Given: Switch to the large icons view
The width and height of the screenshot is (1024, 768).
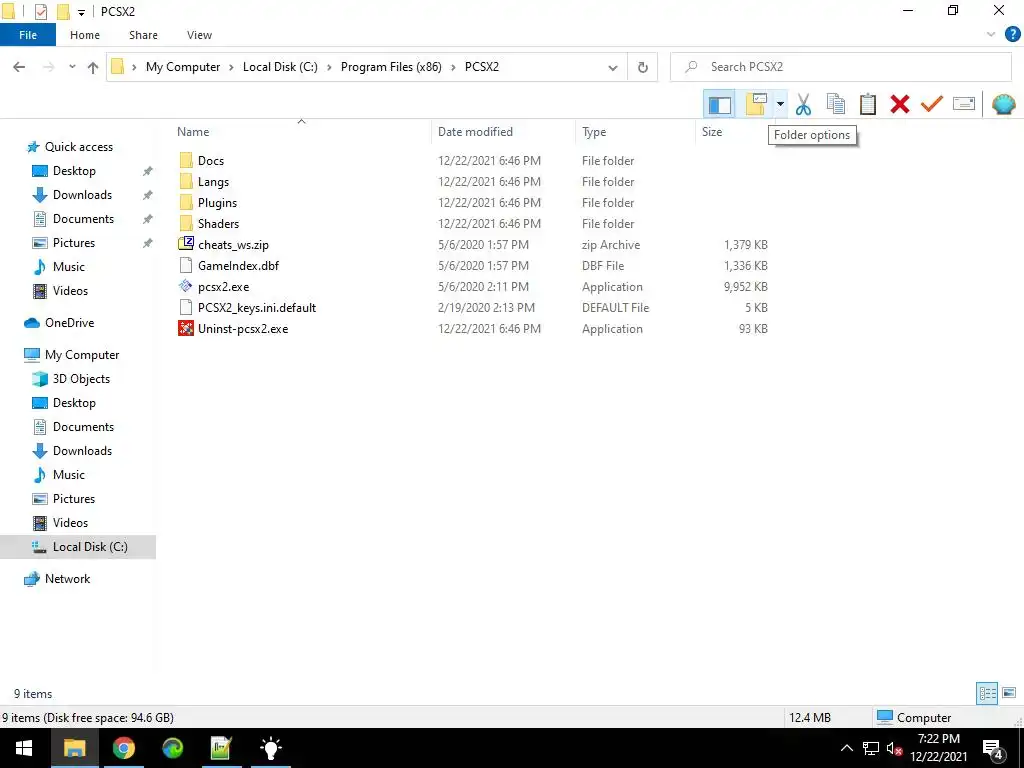Looking at the screenshot, I should pyautogui.click(x=1009, y=693).
